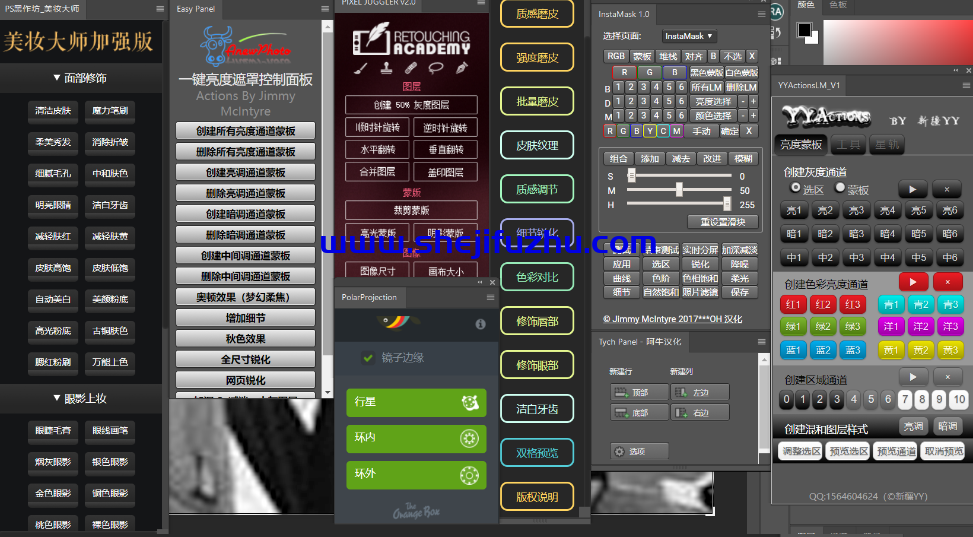
Task: Adjust the M slider in InstaMask
Action: 679,190
